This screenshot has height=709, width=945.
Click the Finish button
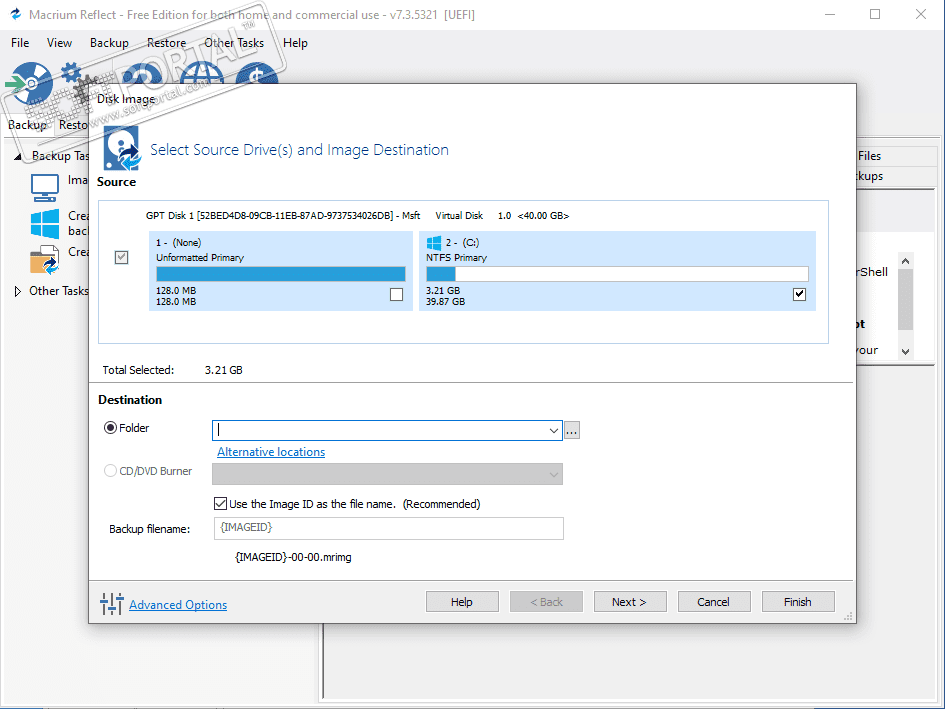(798, 602)
